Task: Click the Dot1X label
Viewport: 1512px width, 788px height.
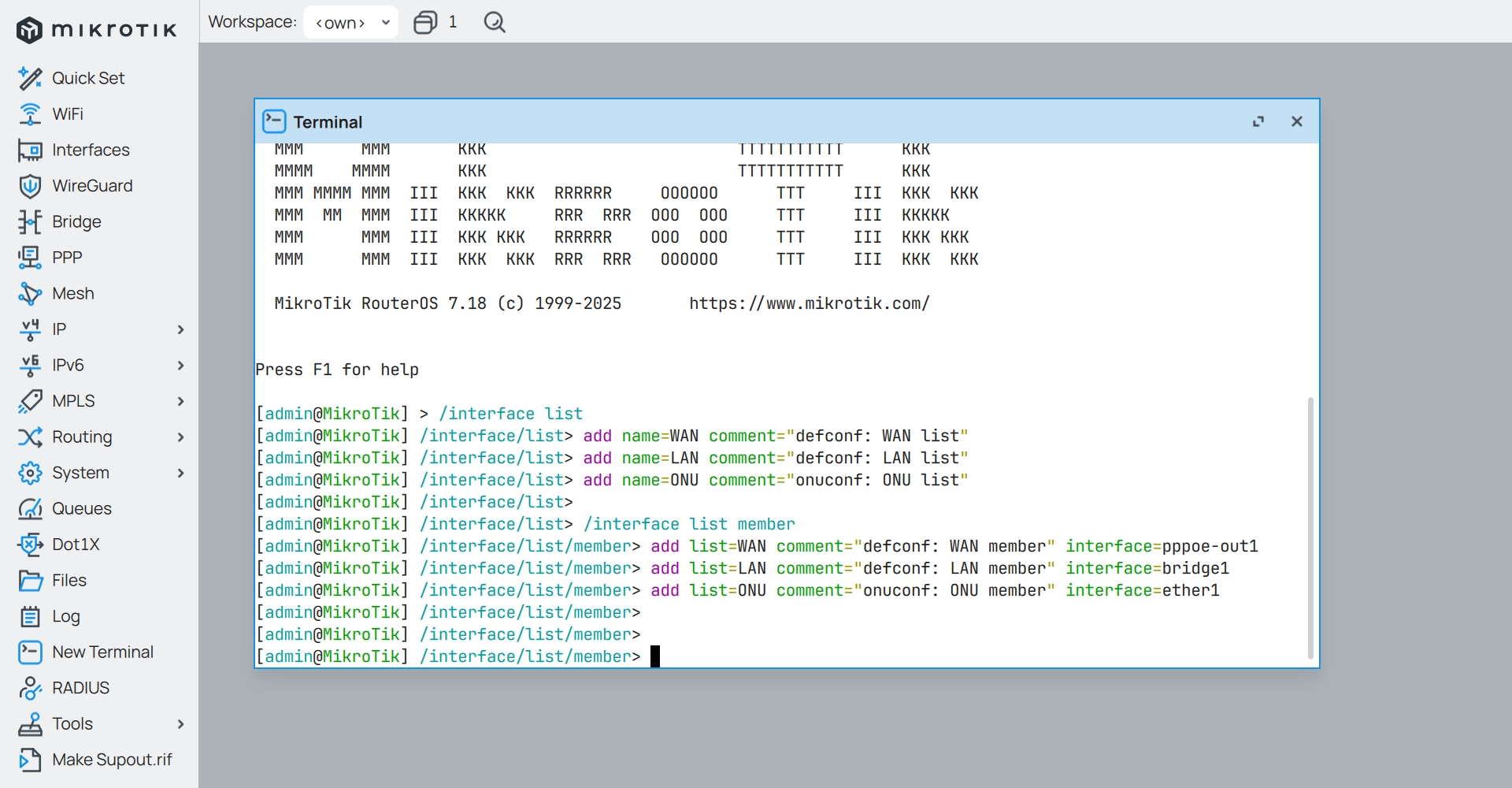Action: [x=76, y=545]
